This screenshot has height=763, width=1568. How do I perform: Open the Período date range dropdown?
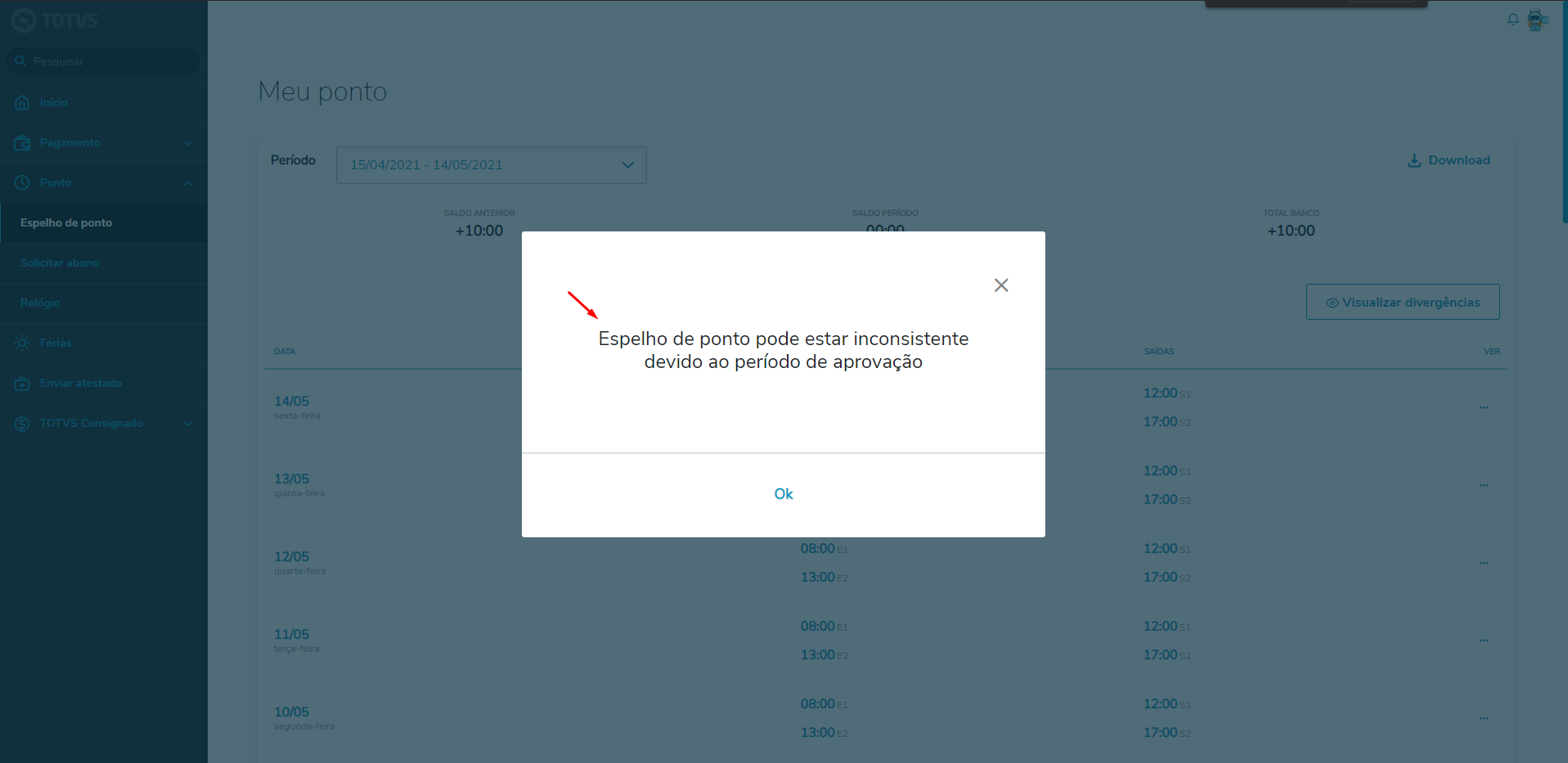tap(492, 165)
